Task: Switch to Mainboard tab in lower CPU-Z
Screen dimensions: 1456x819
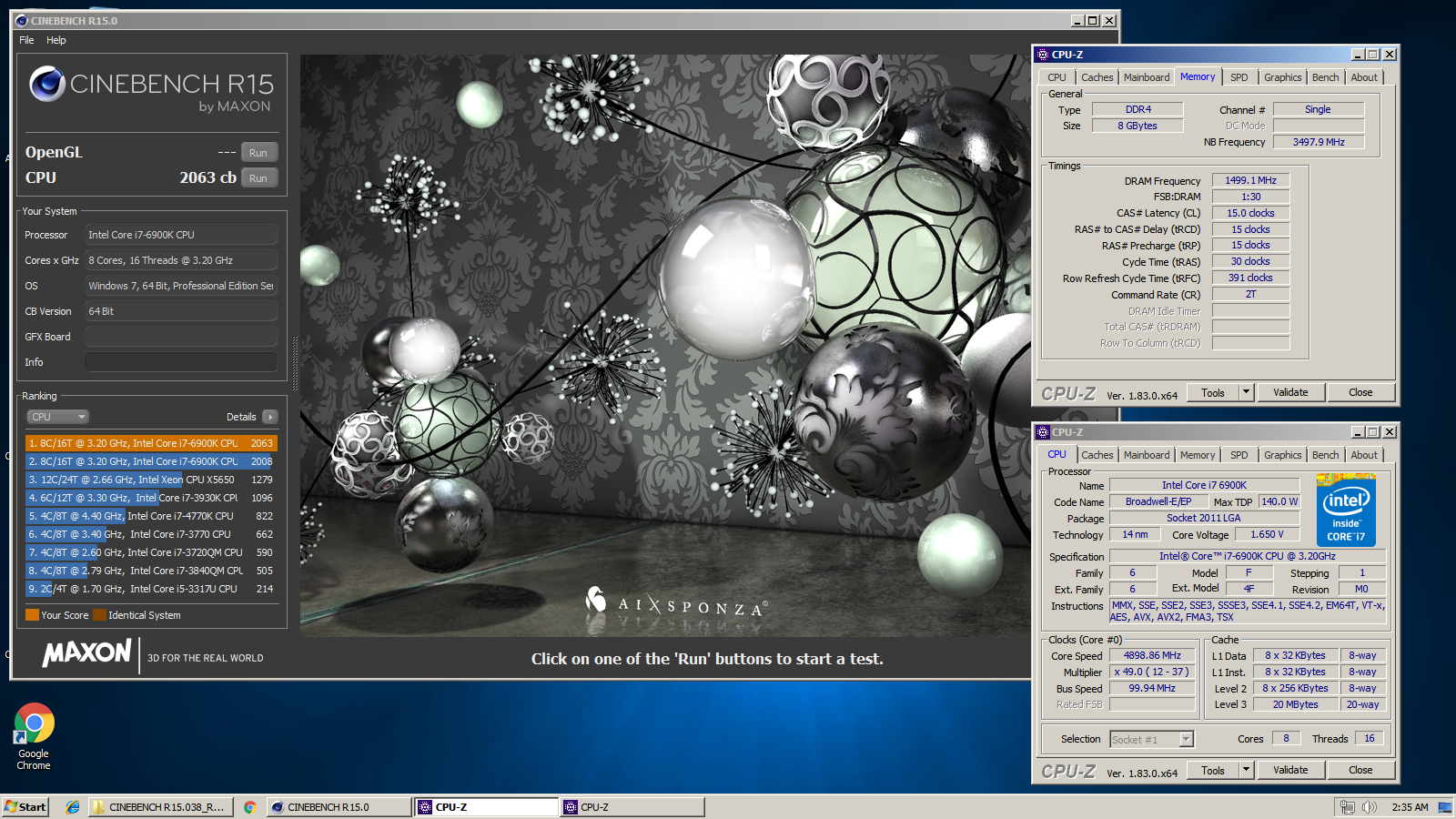Action: 1147,455
